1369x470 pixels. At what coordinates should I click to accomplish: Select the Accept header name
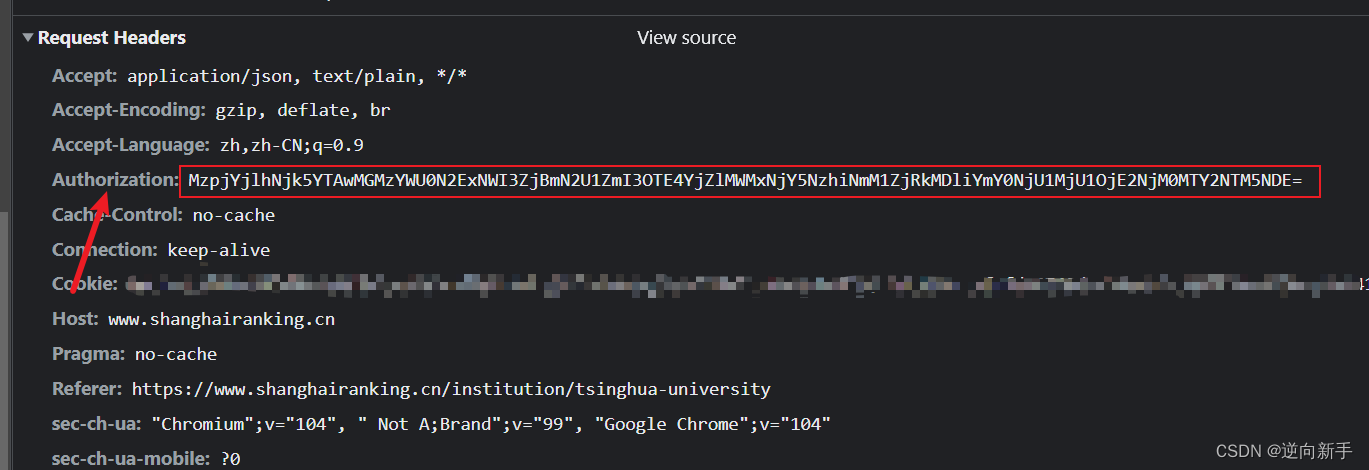click(x=85, y=75)
